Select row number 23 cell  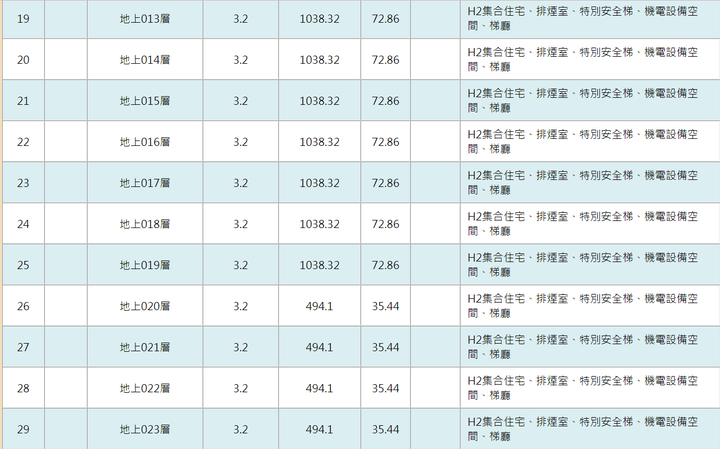(x=23, y=183)
